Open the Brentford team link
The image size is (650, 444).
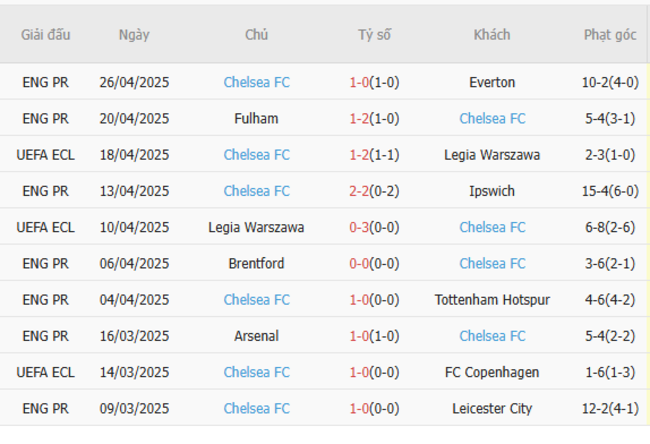[257, 264]
